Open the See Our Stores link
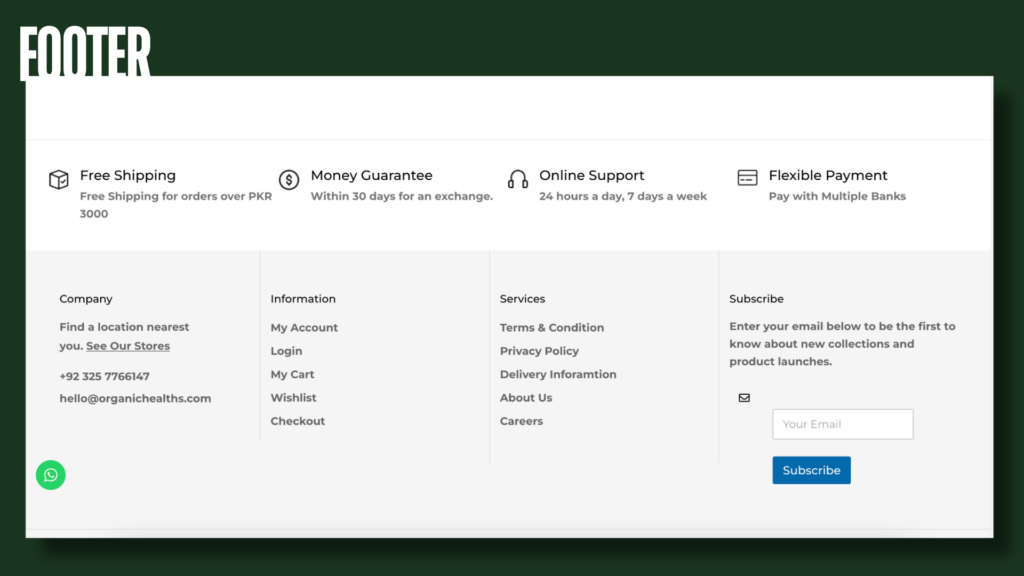The width and height of the screenshot is (1024, 576). pos(128,346)
